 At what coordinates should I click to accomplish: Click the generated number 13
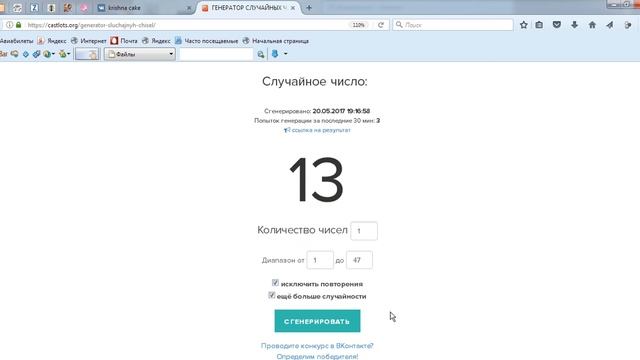pyautogui.click(x=316, y=180)
